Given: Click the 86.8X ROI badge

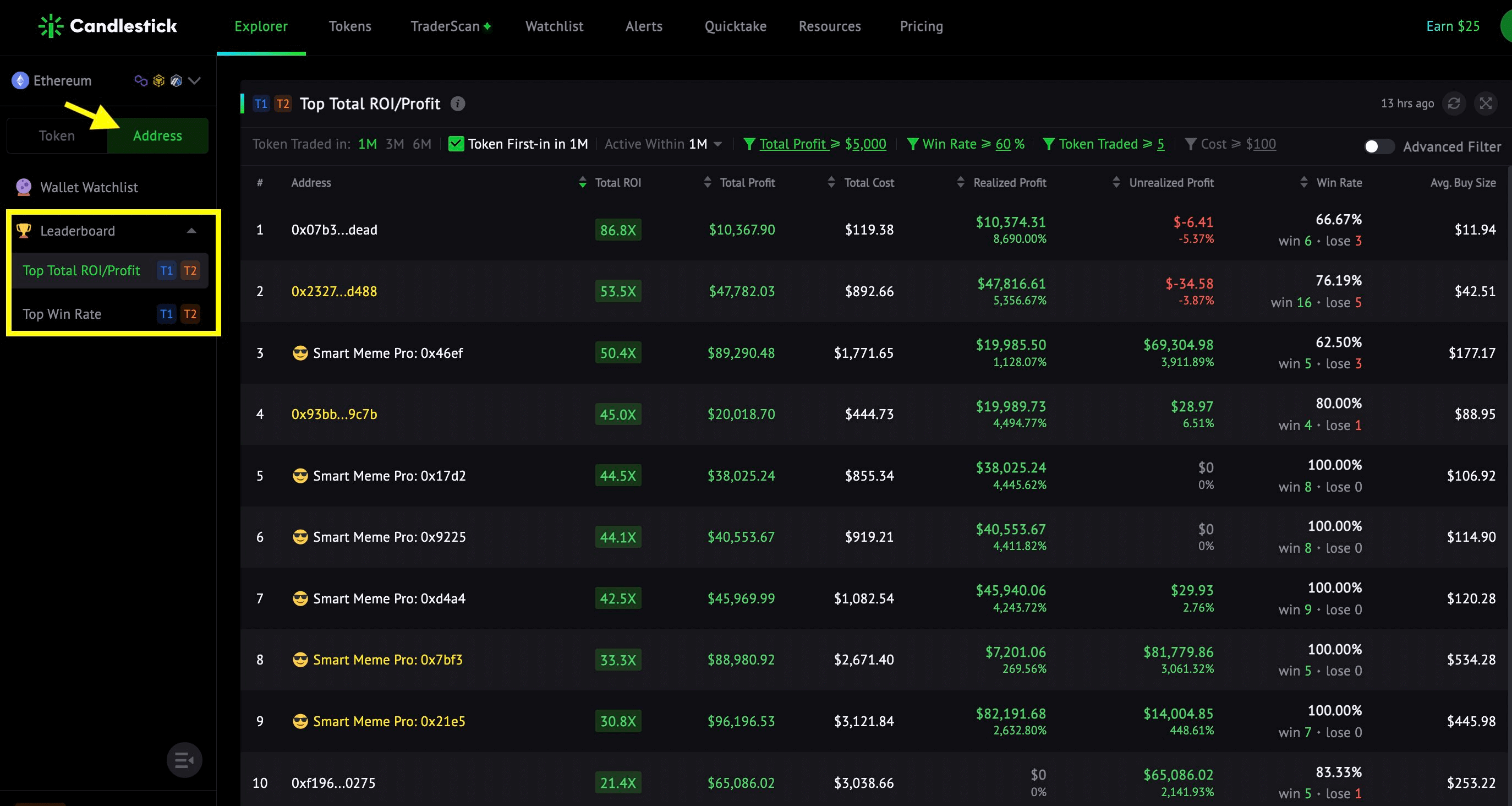Looking at the screenshot, I should tap(617, 230).
